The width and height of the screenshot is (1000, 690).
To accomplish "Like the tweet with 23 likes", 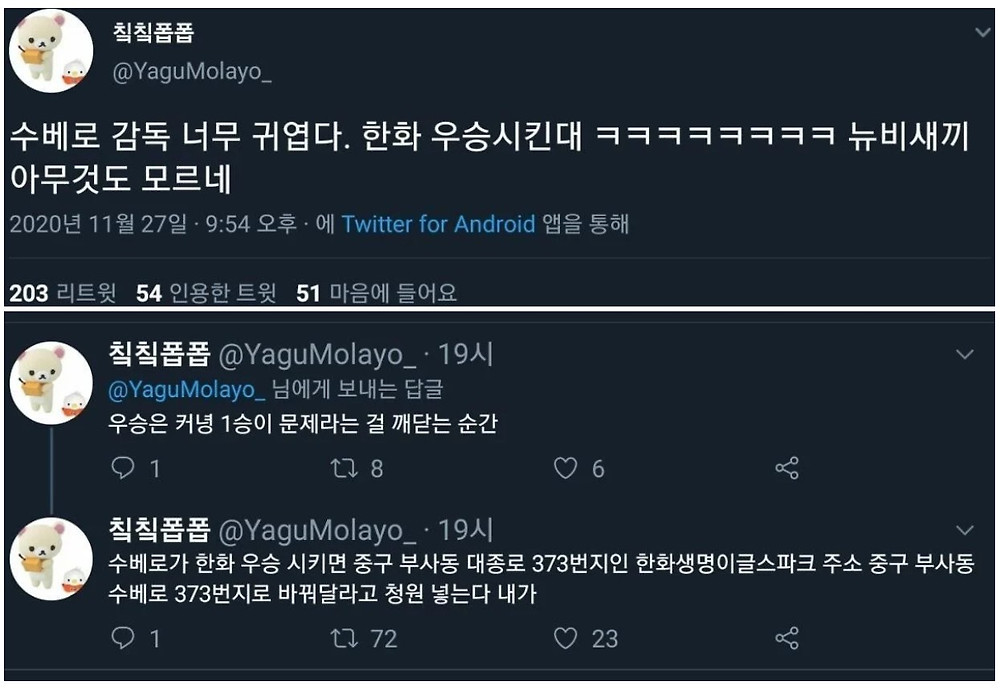I will click(566, 638).
